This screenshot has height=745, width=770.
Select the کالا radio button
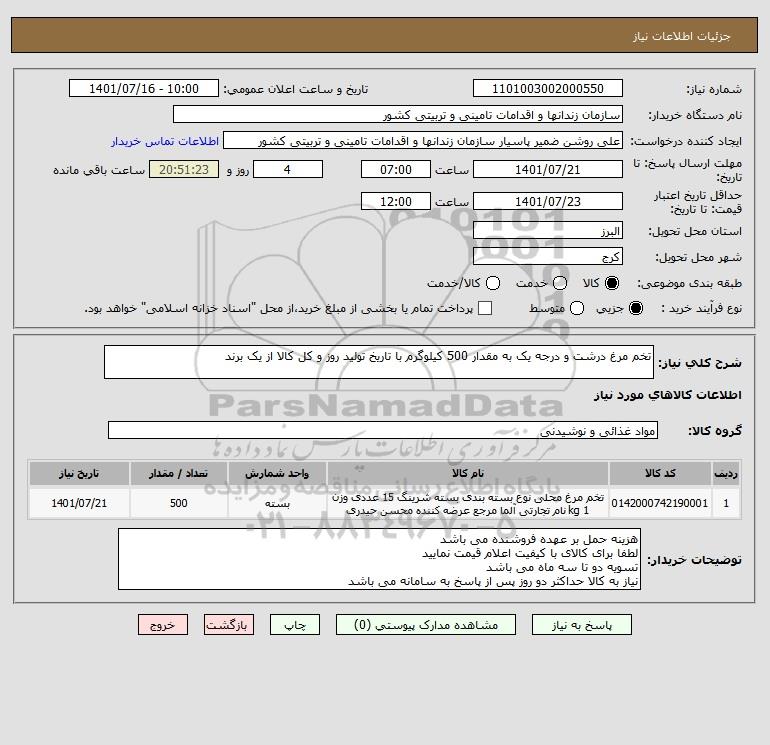pyautogui.click(x=612, y=283)
